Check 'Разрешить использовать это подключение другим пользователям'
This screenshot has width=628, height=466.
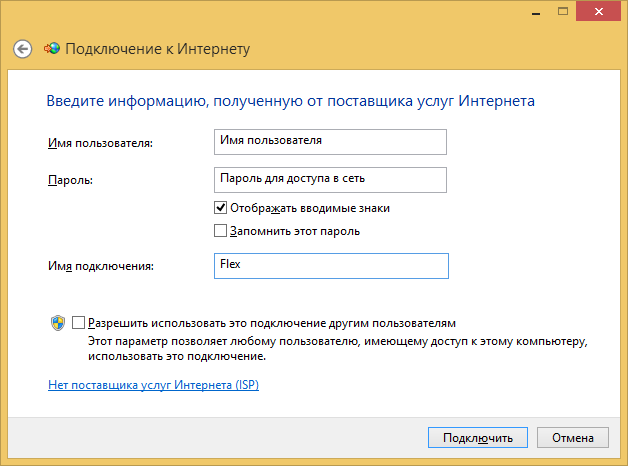[78, 323]
